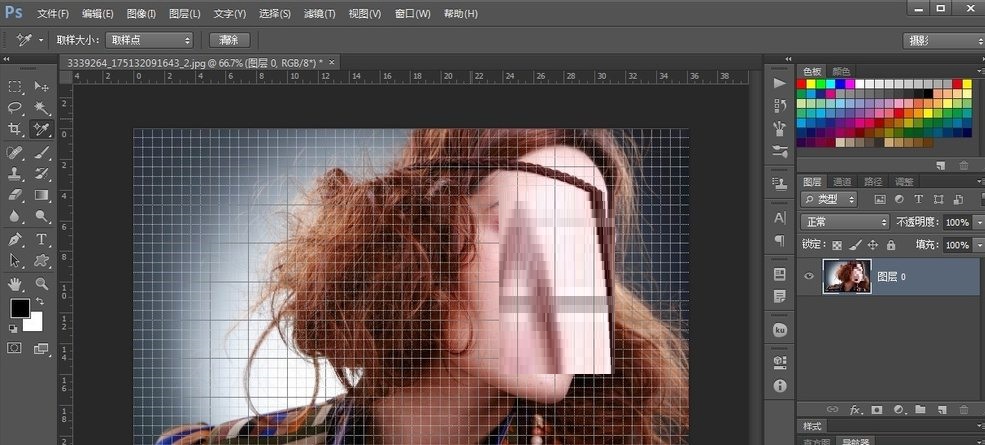The width and height of the screenshot is (985, 445).
Task: Select the Gradient tool
Action: coord(41,195)
